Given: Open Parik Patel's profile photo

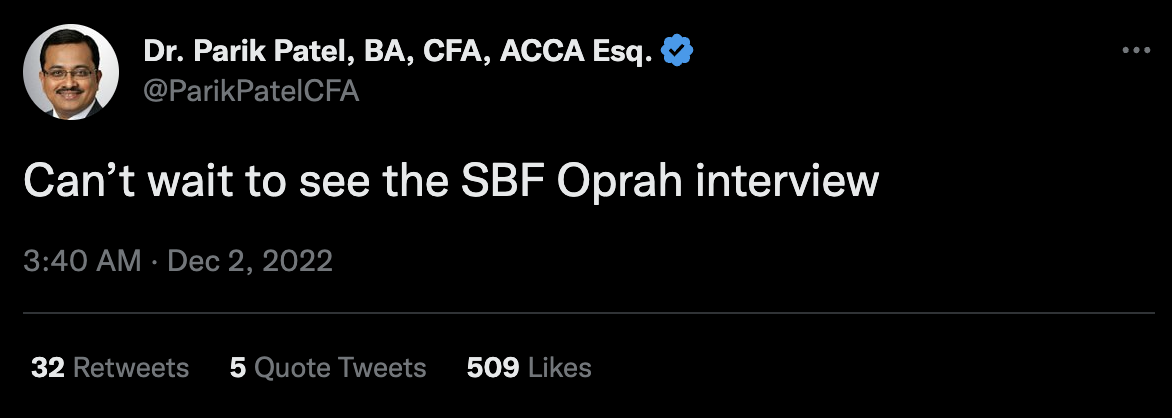Looking at the screenshot, I should (x=71, y=72).
